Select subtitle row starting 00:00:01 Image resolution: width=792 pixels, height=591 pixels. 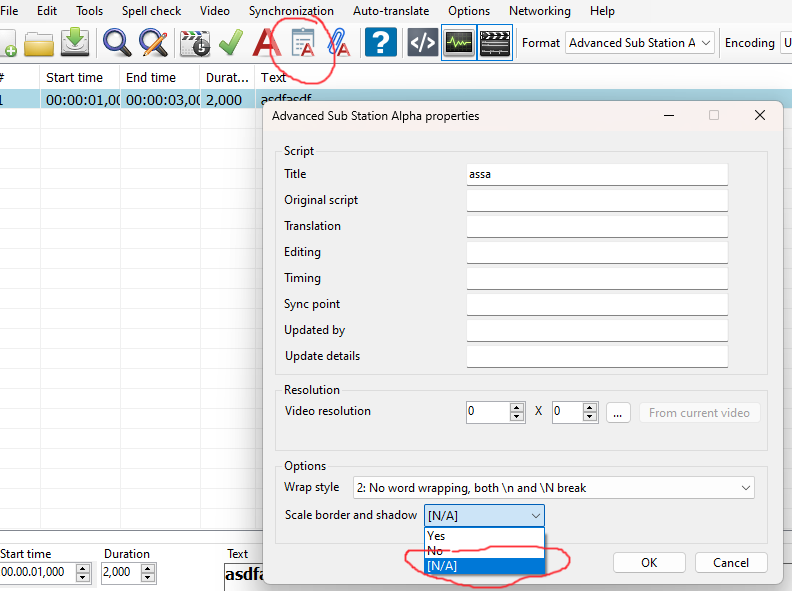(x=131, y=100)
